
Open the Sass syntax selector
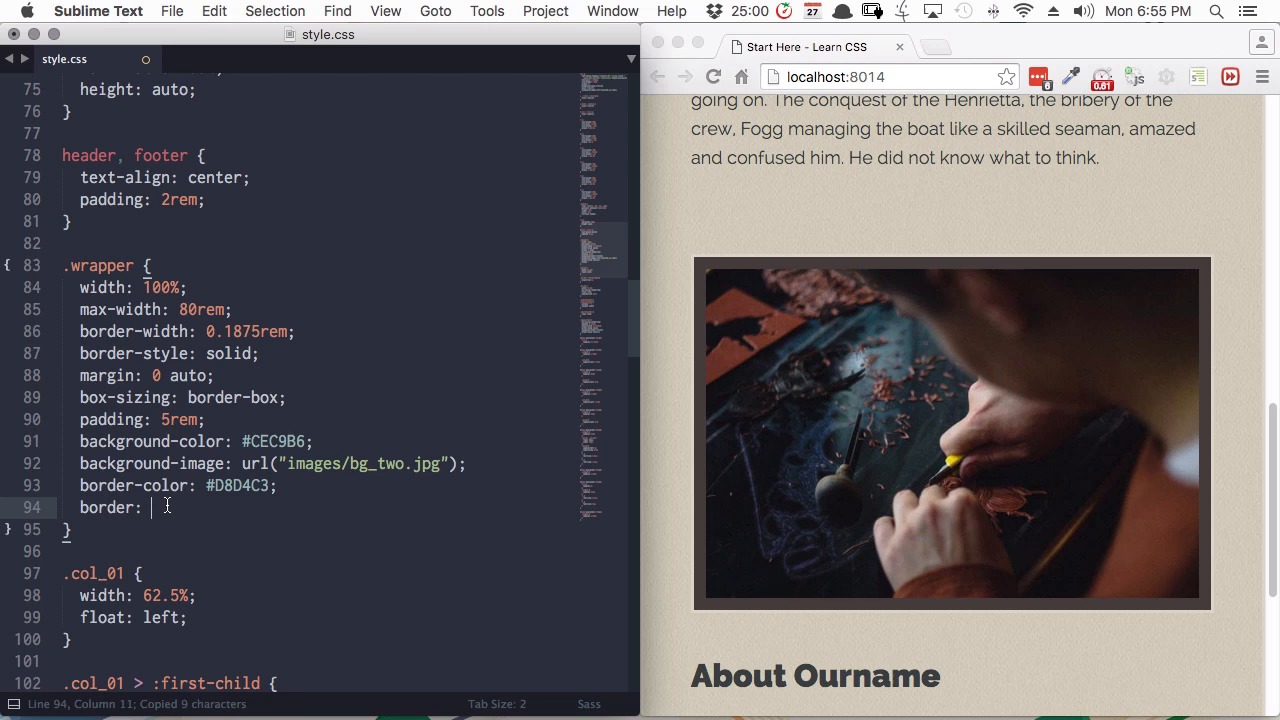pos(588,704)
